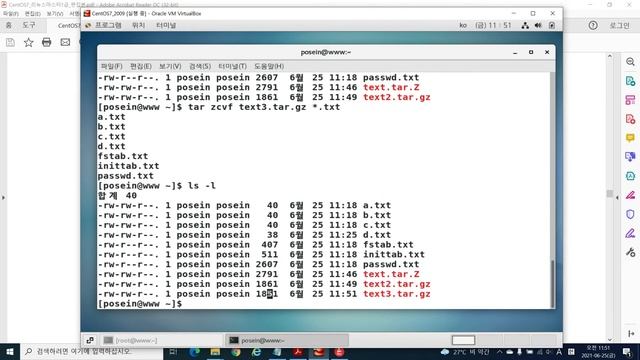The height and width of the screenshot is (360, 640).
Task: Collapse Acrobat's right tools pane arrow
Action: (617, 198)
